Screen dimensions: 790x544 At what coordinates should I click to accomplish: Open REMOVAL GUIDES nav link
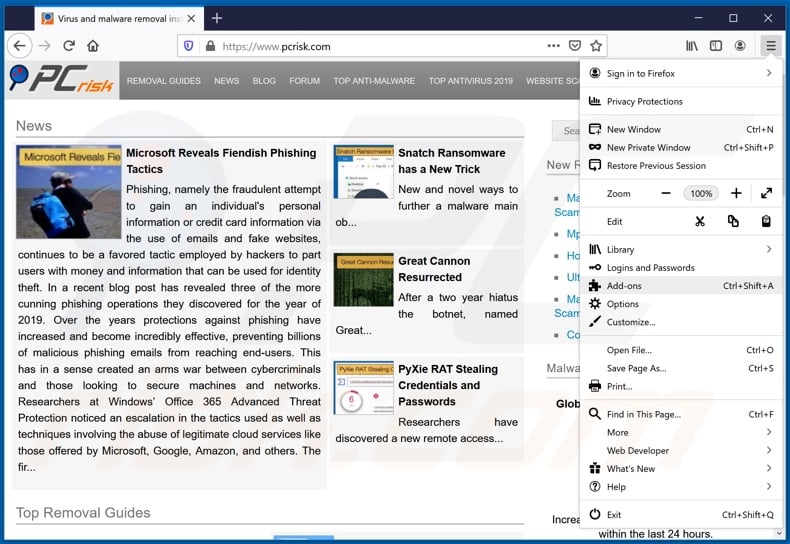pos(164,81)
